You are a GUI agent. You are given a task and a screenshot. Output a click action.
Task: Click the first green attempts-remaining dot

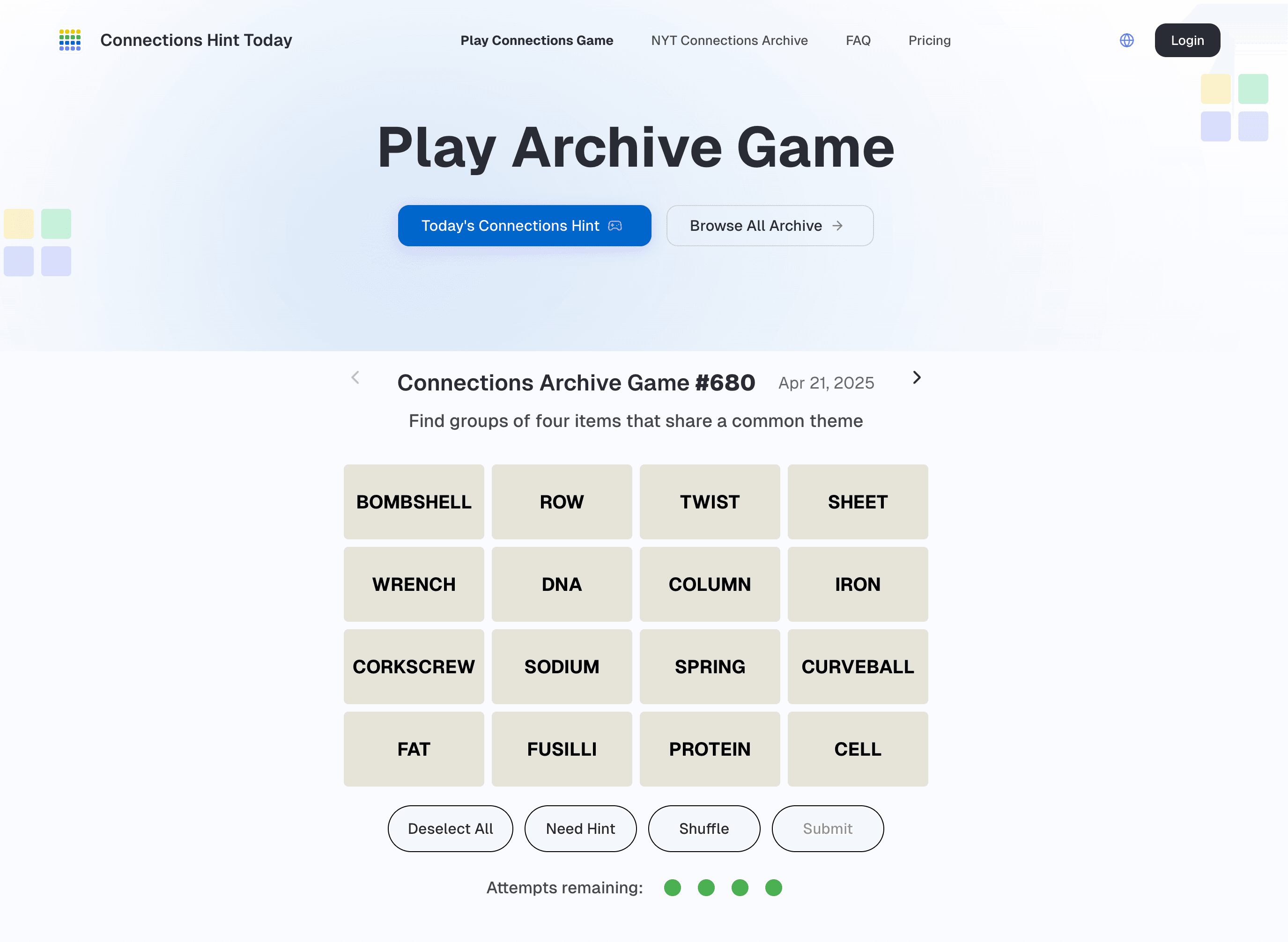[x=673, y=887]
